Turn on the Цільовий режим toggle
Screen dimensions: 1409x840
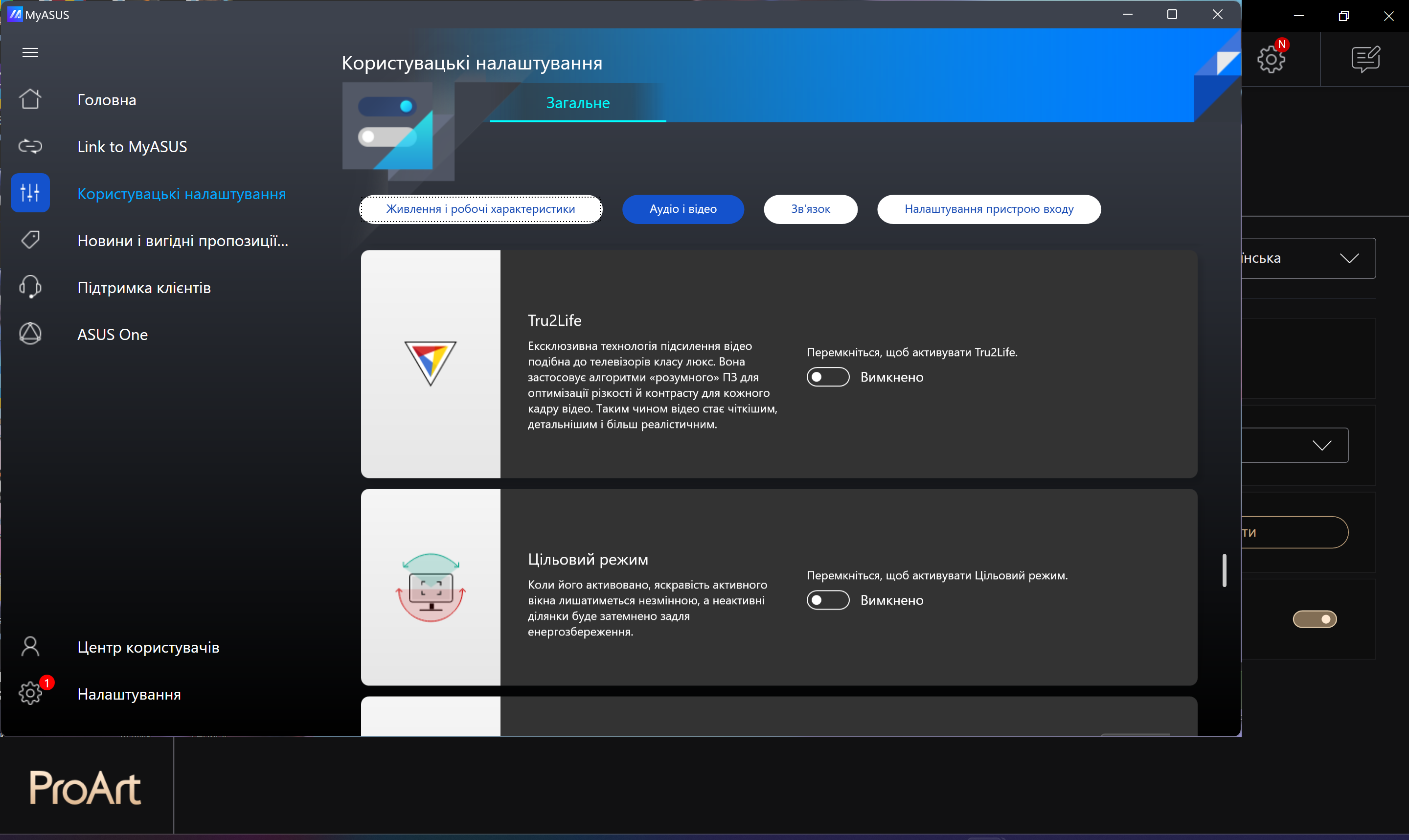(828, 600)
